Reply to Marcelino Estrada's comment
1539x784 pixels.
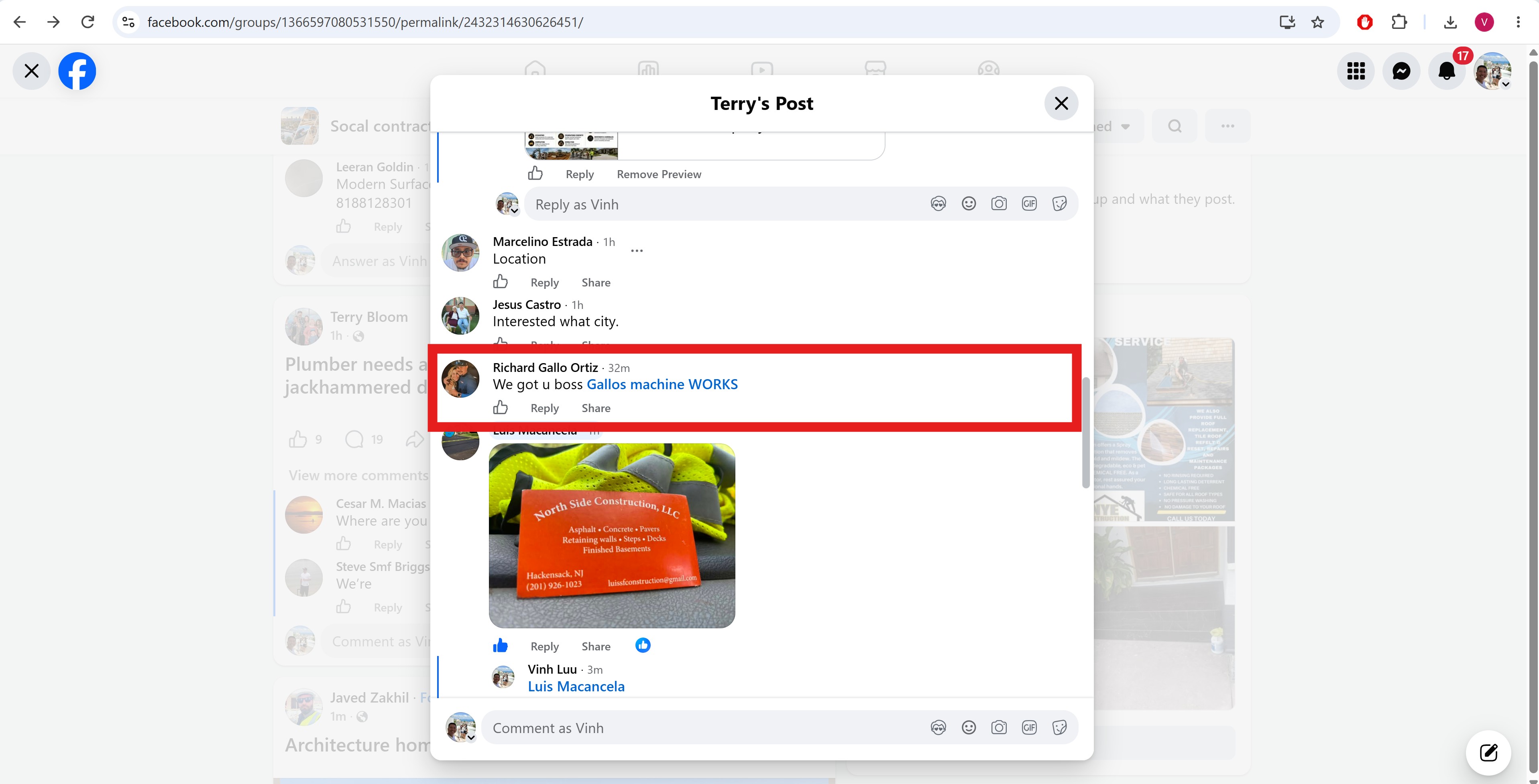544,282
